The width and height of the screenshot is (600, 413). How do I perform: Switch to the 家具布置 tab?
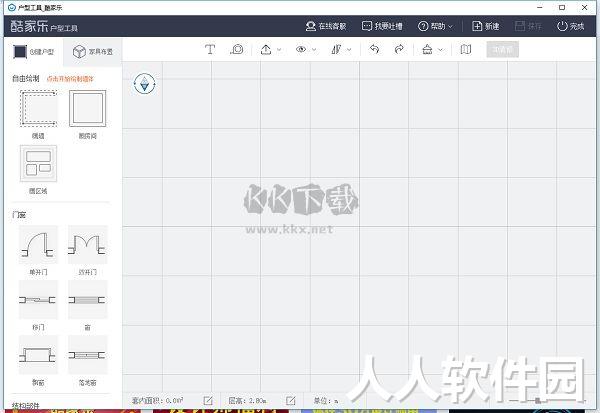tap(93, 52)
